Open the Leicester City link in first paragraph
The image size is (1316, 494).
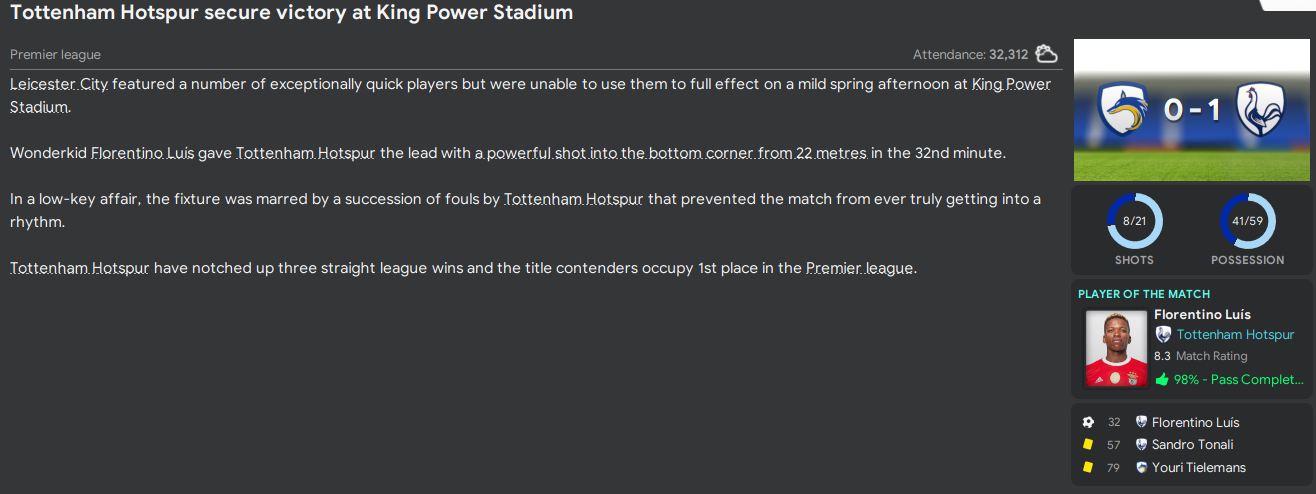(x=59, y=84)
